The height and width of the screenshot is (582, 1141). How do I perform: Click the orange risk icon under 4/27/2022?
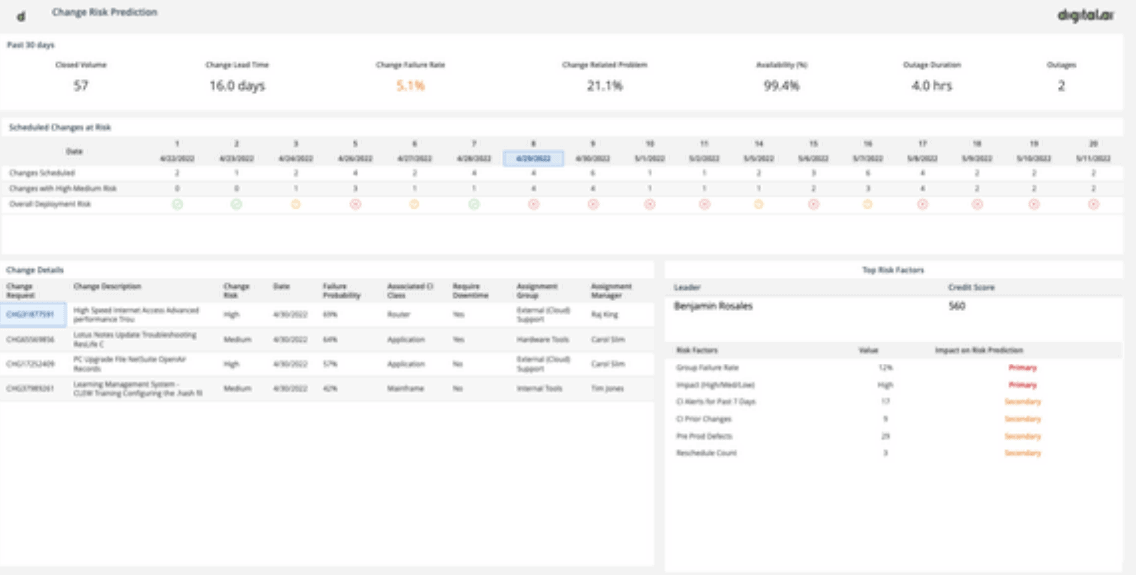tap(414, 204)
